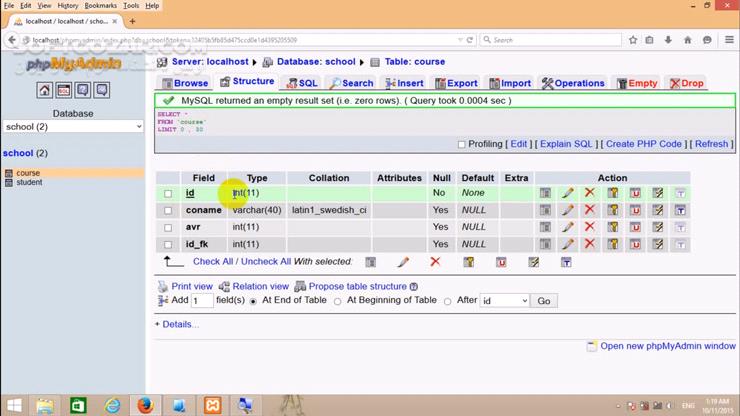This screenshot has height=416, width=740.
Task: Add index icon on id row
Action: pyautogui.click(x=658, y=193)
